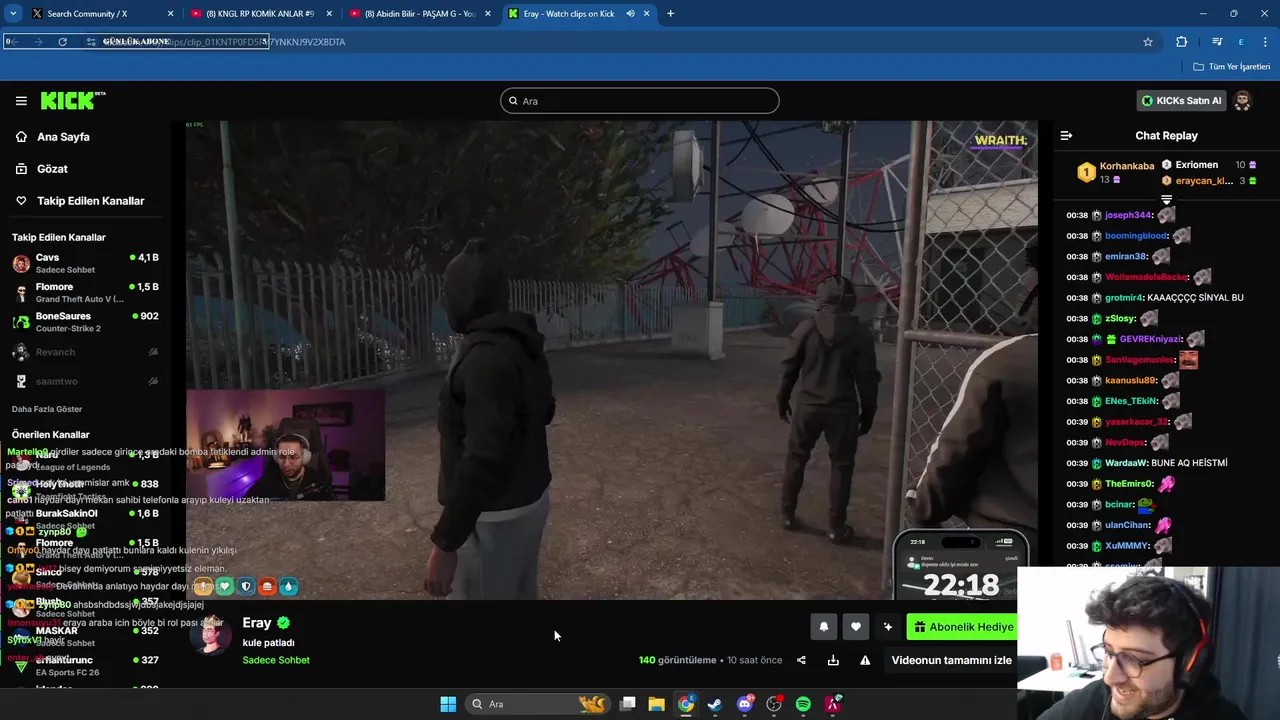Download the clip
Viewport: 1280px width, 720px height.
coord(833,660)
